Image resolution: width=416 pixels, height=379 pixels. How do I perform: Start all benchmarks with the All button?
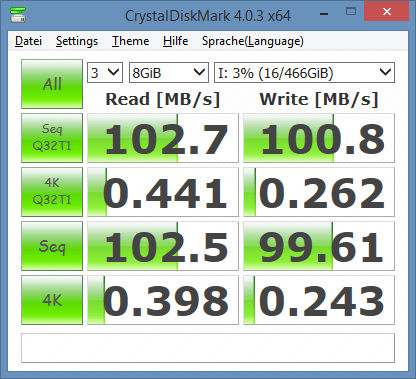point(52,84)
